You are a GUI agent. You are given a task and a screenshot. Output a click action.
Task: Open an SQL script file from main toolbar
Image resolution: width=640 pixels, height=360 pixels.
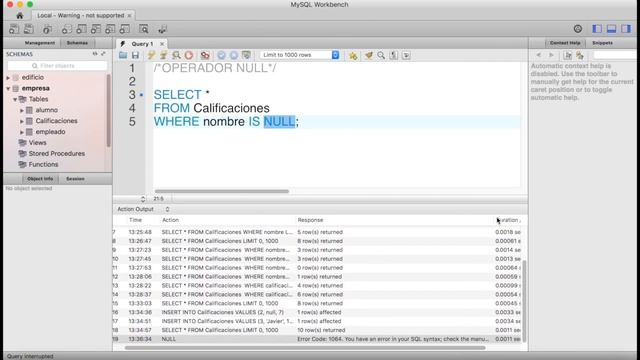[x=29, y=29]
